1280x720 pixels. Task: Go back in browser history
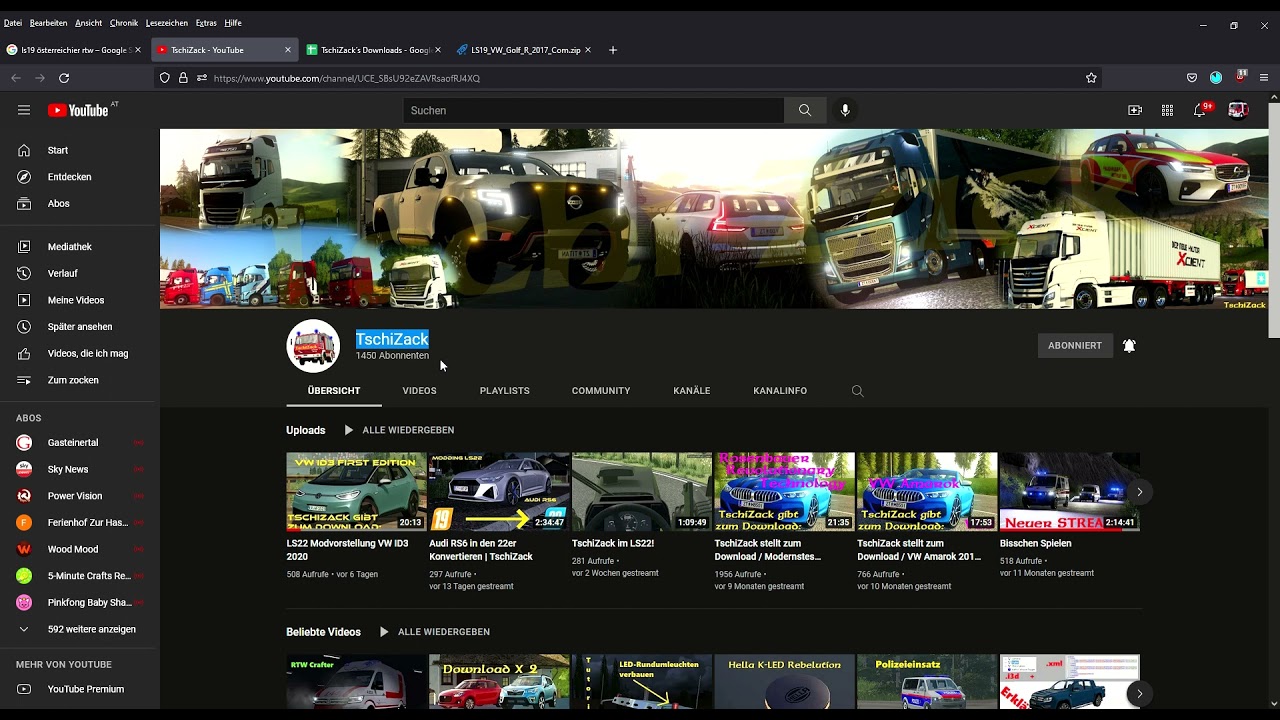pyautogui.click(x=16, y=78)
